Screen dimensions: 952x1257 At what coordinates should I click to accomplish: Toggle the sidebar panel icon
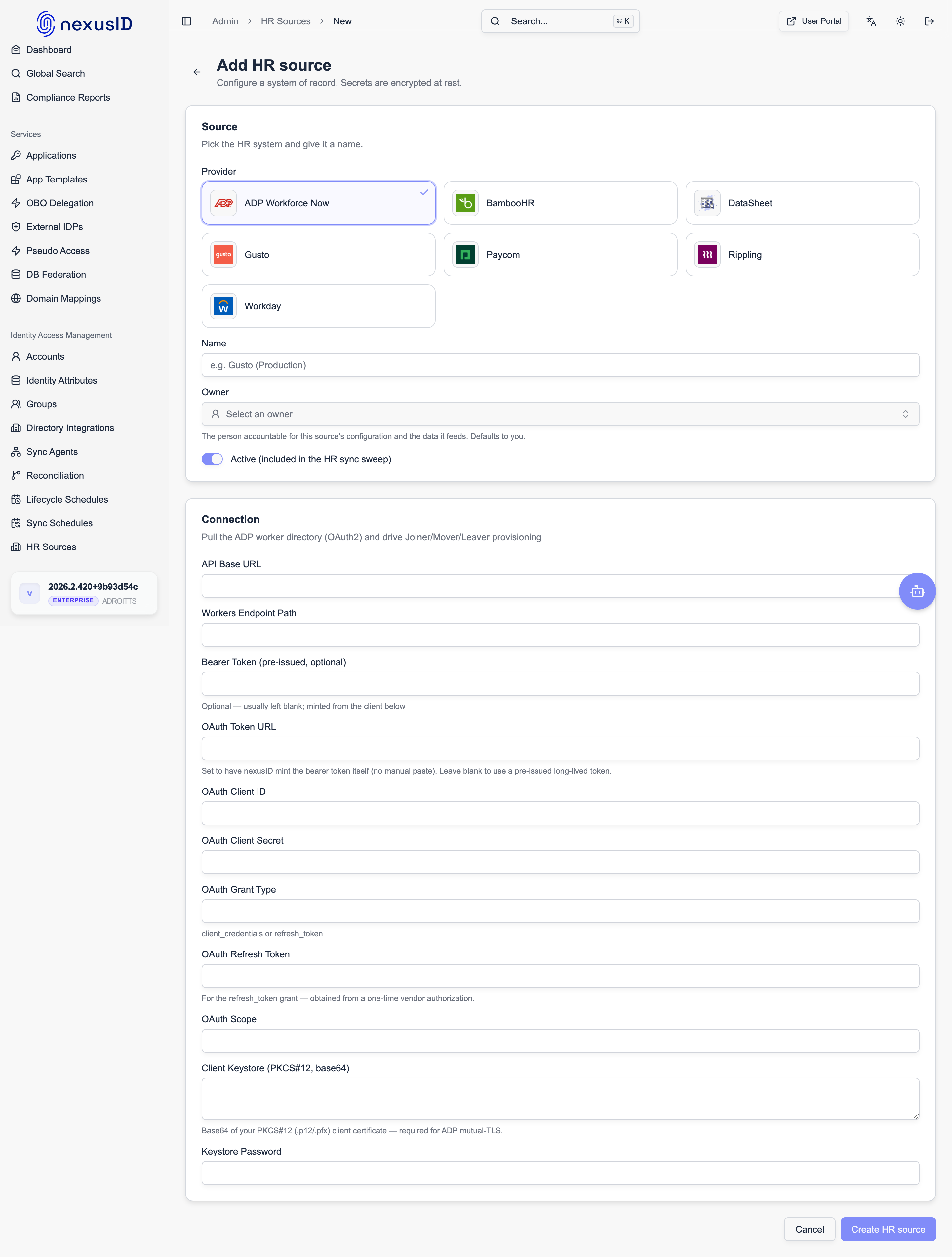click(186, 21)
